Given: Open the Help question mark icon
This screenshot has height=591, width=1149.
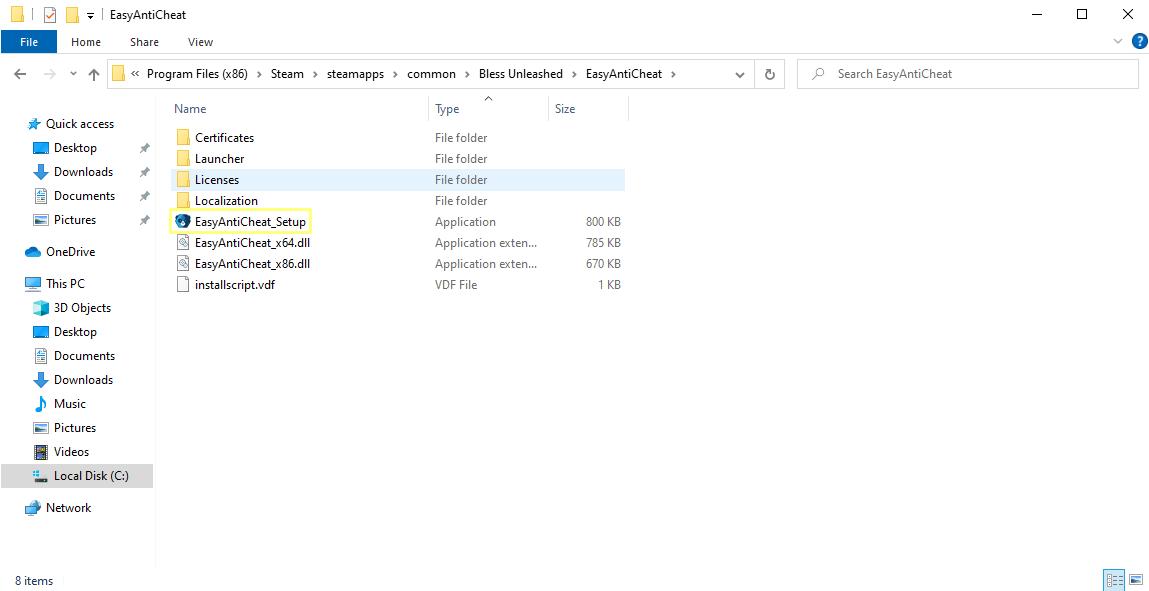Looking at the screenshot, I should pyautogui.click(x=1138, y=41).
